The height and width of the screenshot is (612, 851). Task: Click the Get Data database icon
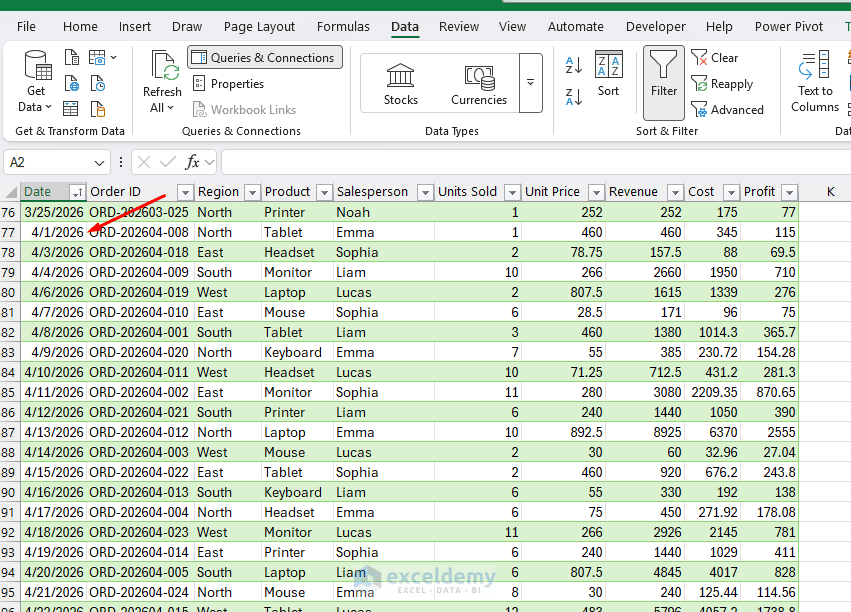37,65
